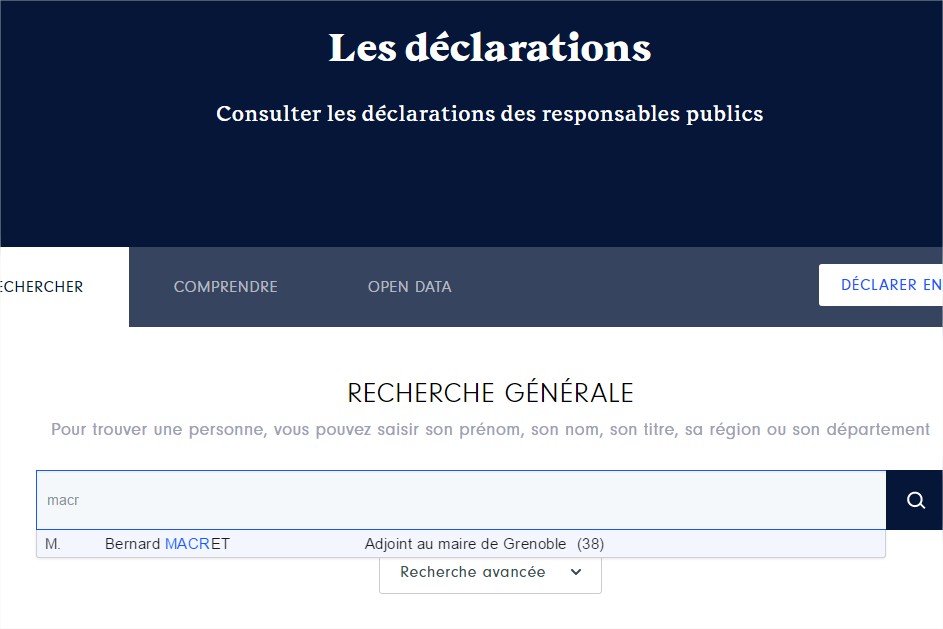Click the 'M.' civility in suggestion row
Viewport: 943px width, 629px height.
pos(53,544)
